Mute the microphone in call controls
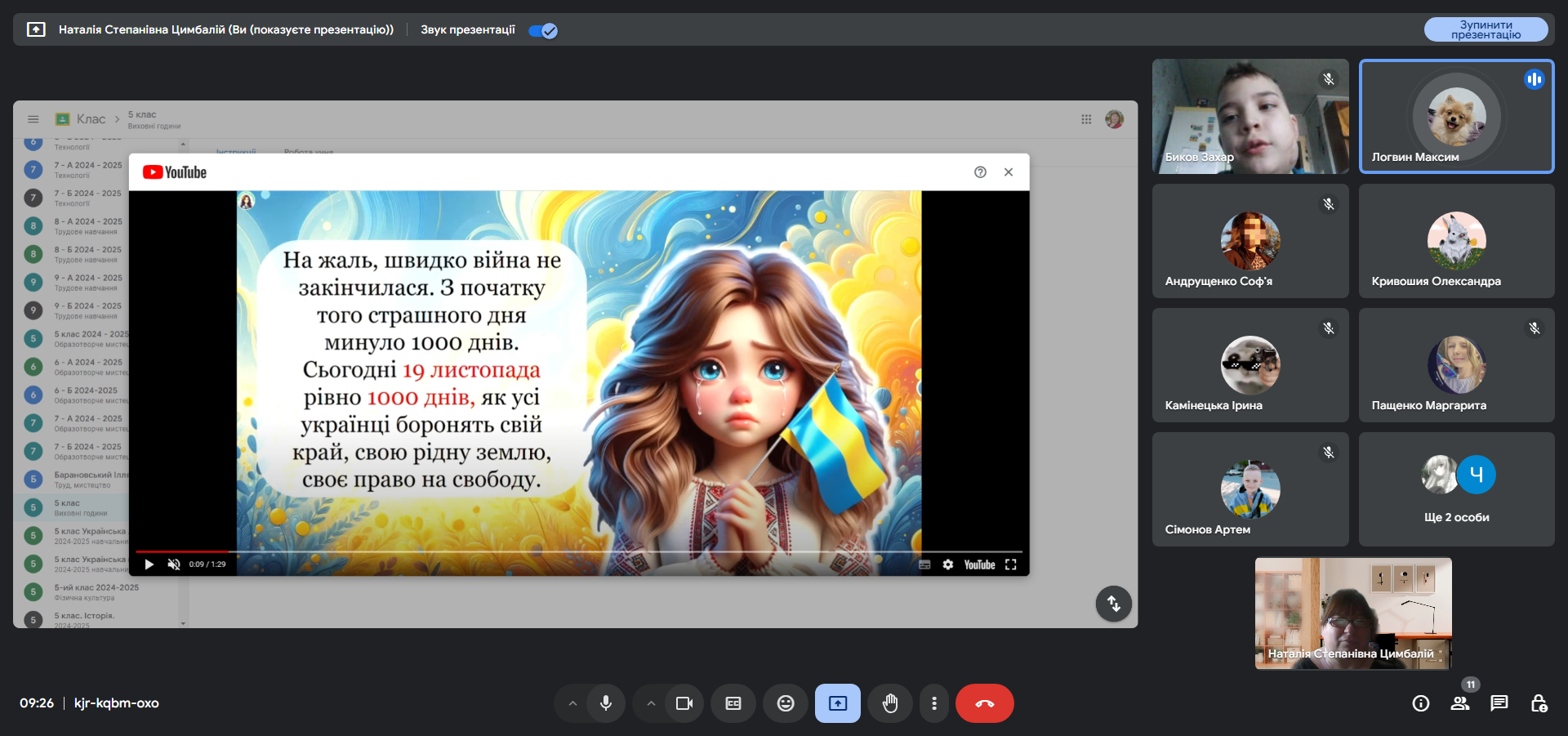This screenshot has height=736, width=1568. click(x=606, y=703)
